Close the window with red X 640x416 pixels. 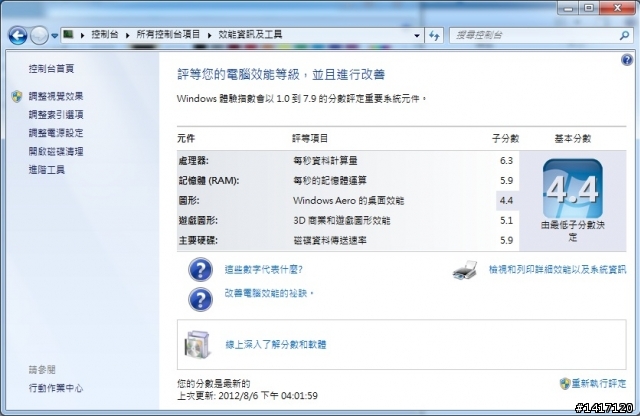[617, 8]
